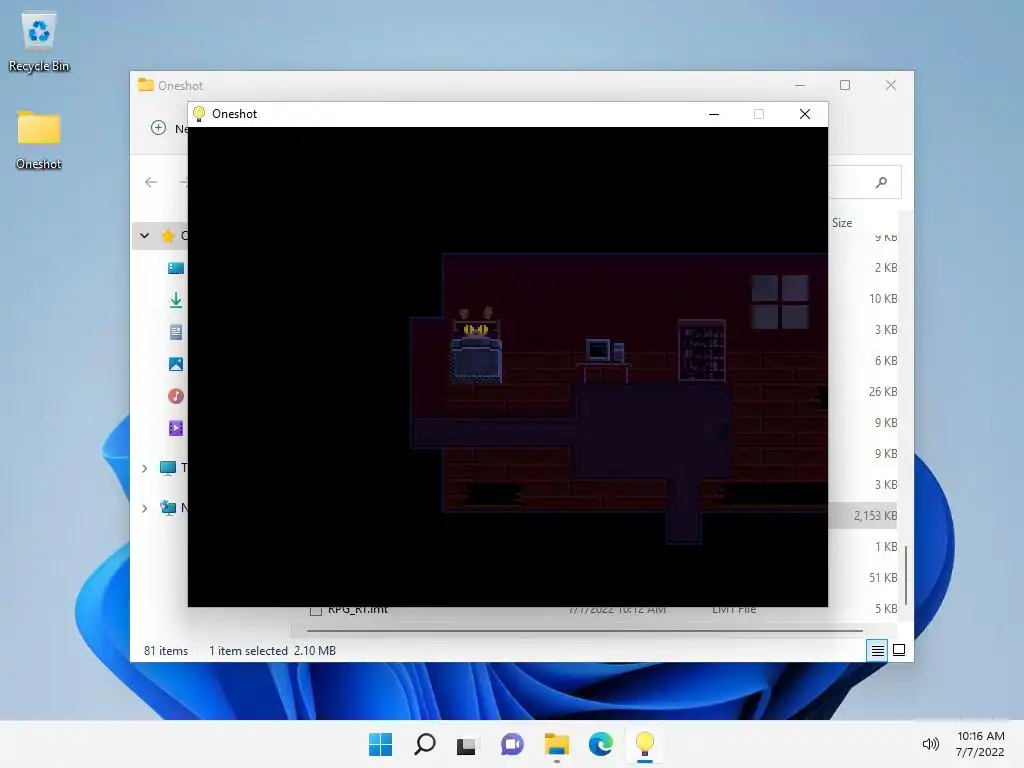Switch to File Explorer via taskbar
Screen dimensions: 1024x768
click(556, 744)
